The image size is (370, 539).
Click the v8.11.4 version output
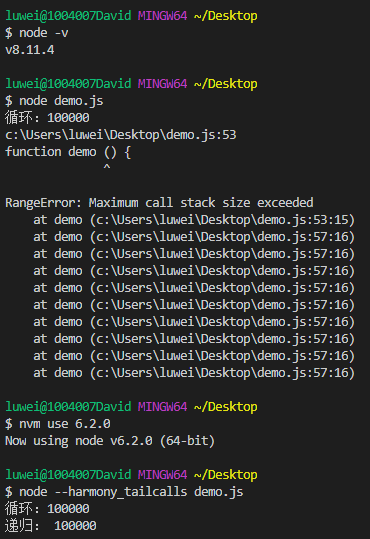[30, 50]
